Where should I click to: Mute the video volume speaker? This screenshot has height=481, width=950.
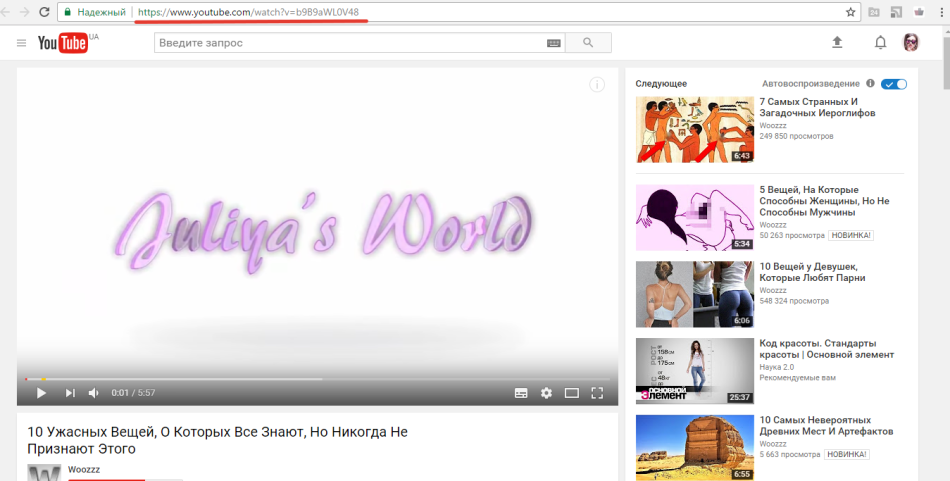tap(94, 393)
